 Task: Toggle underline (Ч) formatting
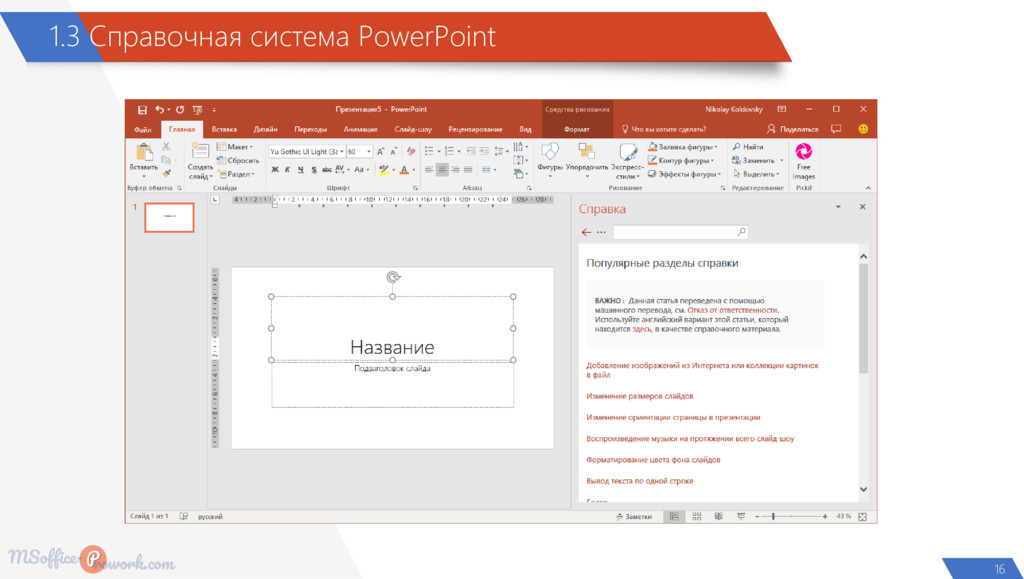[300, 170]
